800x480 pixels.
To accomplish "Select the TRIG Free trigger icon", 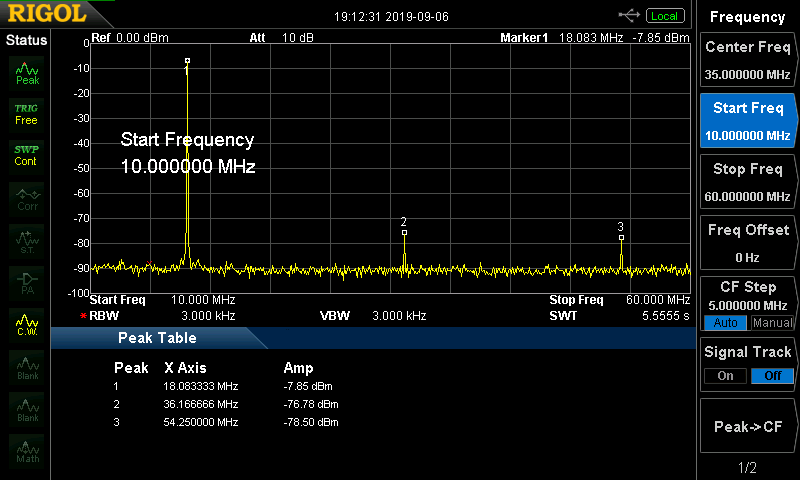I will pos(27,113).
